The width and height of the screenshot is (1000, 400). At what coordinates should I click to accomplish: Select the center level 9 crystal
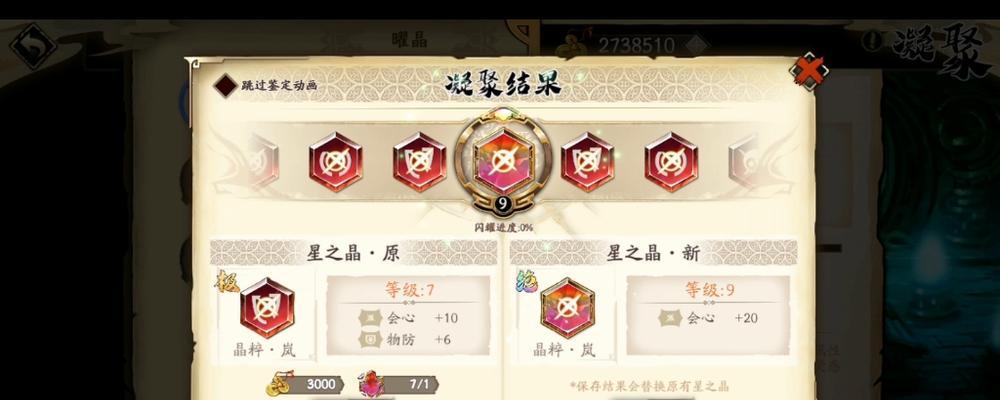[x=504, y=162]
